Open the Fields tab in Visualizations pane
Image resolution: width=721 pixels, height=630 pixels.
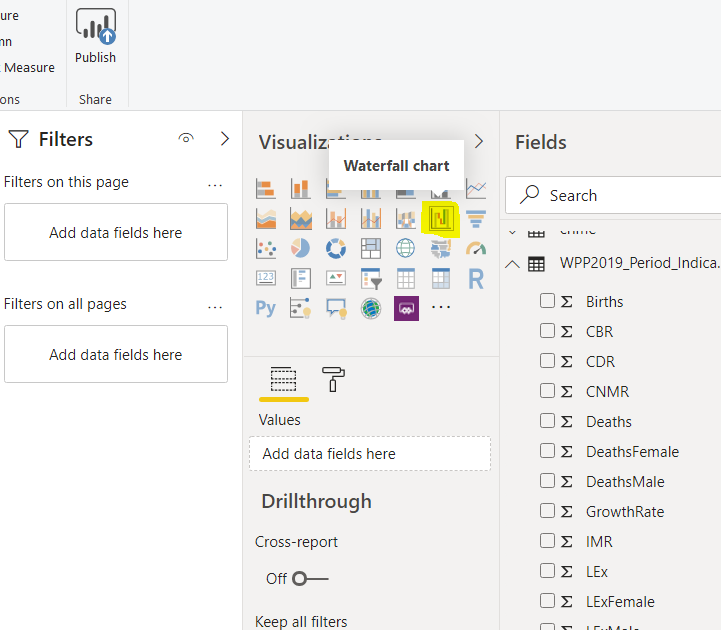tap(284, 379)
